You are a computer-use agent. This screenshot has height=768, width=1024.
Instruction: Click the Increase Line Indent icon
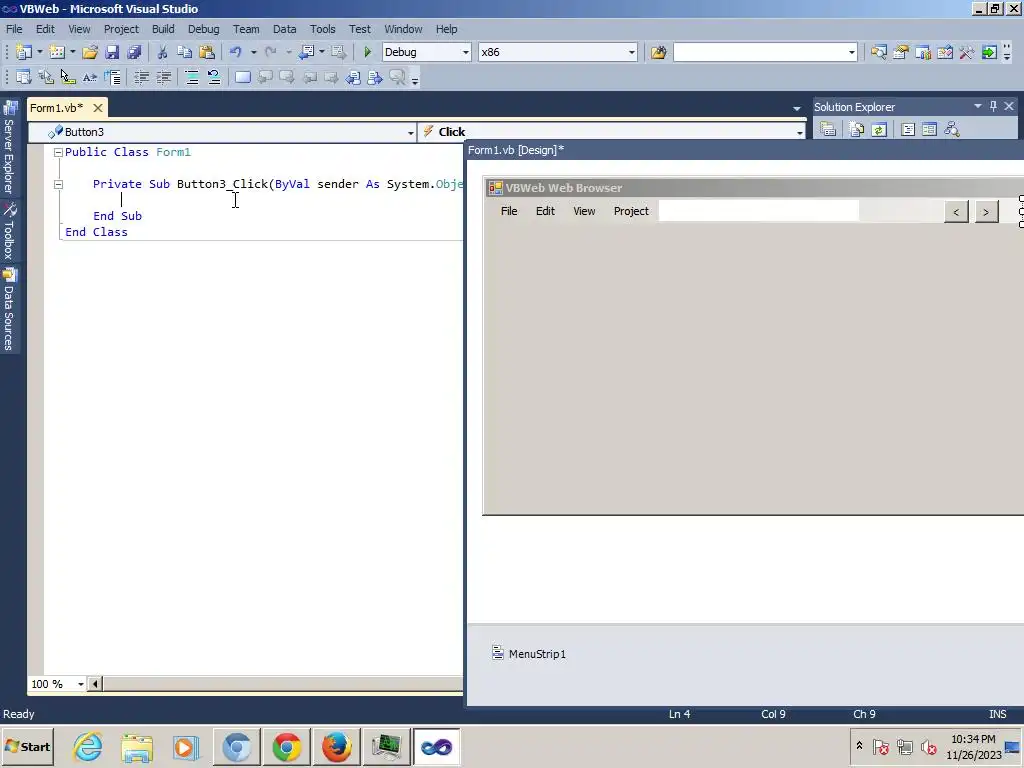tap(163, 78)
